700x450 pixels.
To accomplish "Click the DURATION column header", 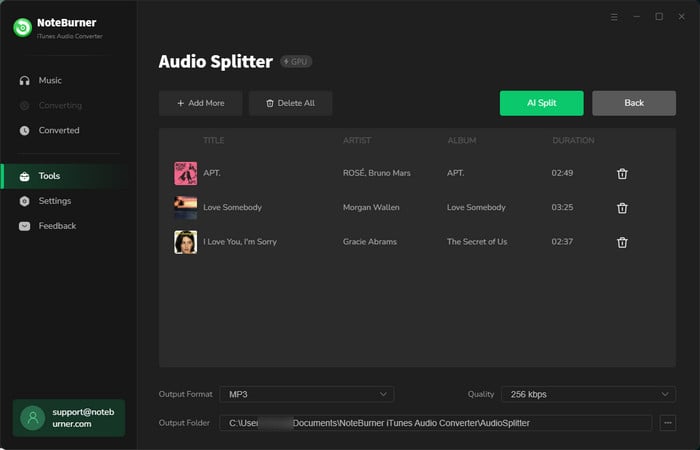I will tap(573, 141).
